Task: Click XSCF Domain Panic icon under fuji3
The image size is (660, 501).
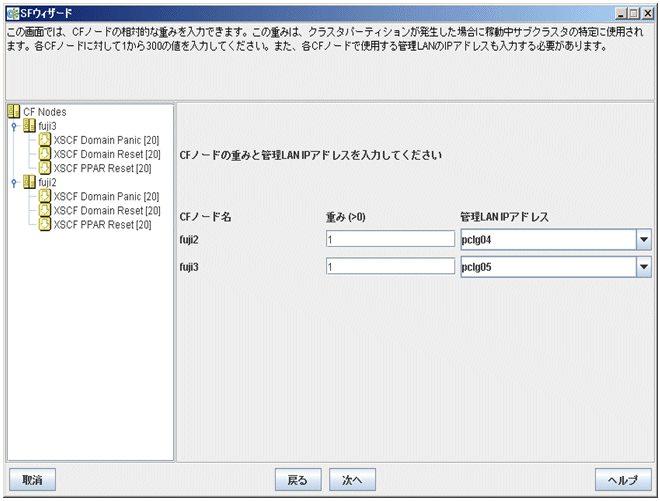Action: pyautogui.click(x=45, y=139)
